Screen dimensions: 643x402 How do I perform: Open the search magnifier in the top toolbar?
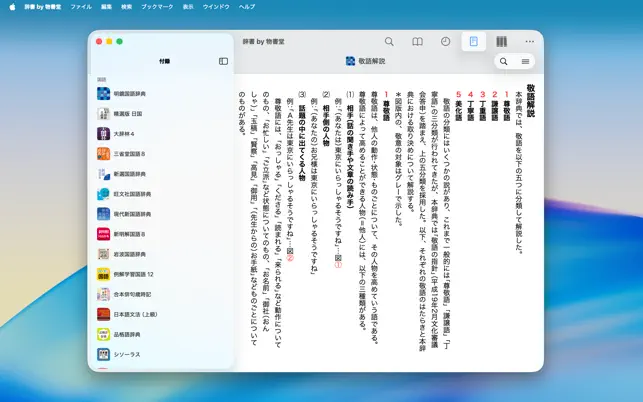point(389,41)
